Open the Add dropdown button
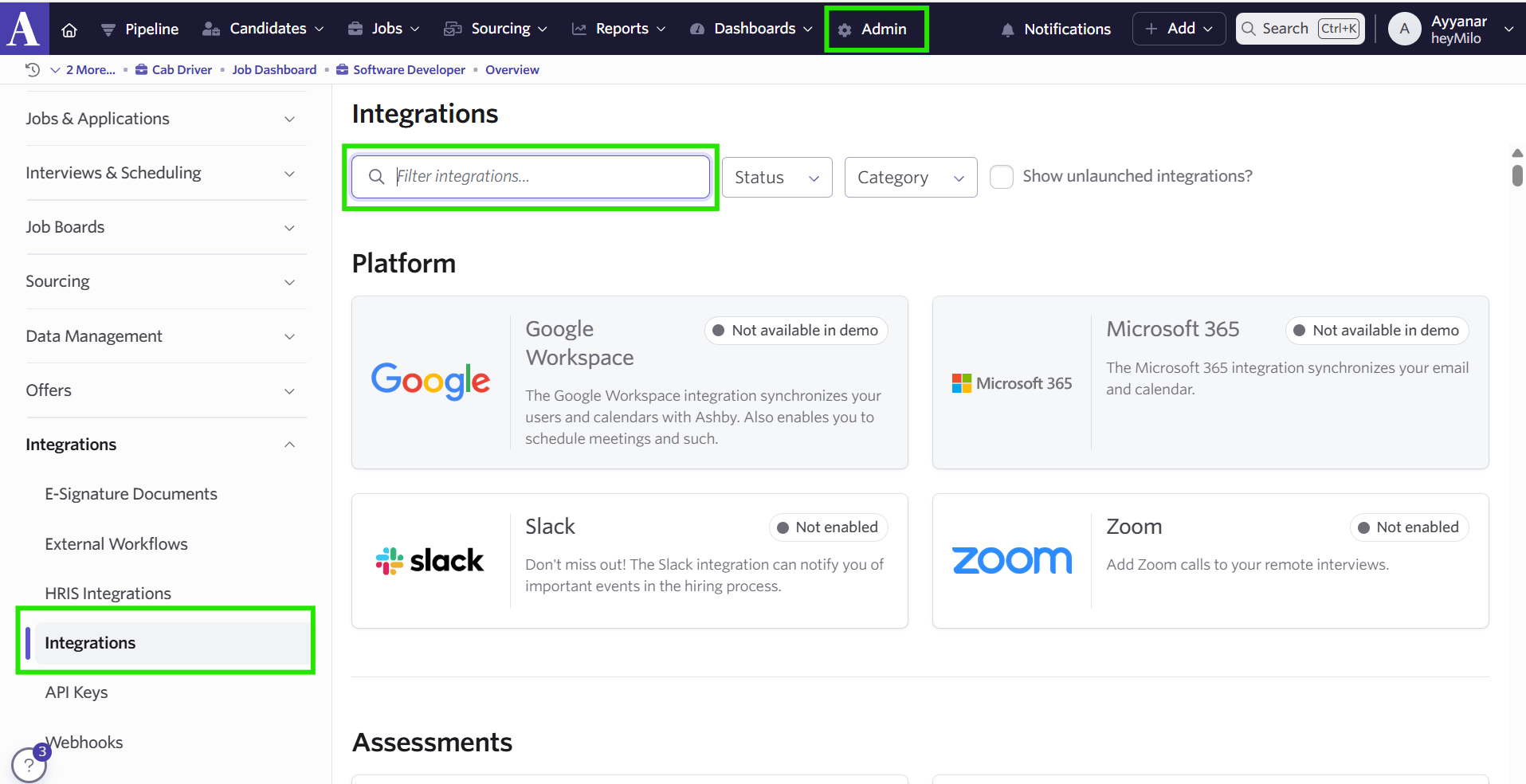 click(x=1179, y=29)
